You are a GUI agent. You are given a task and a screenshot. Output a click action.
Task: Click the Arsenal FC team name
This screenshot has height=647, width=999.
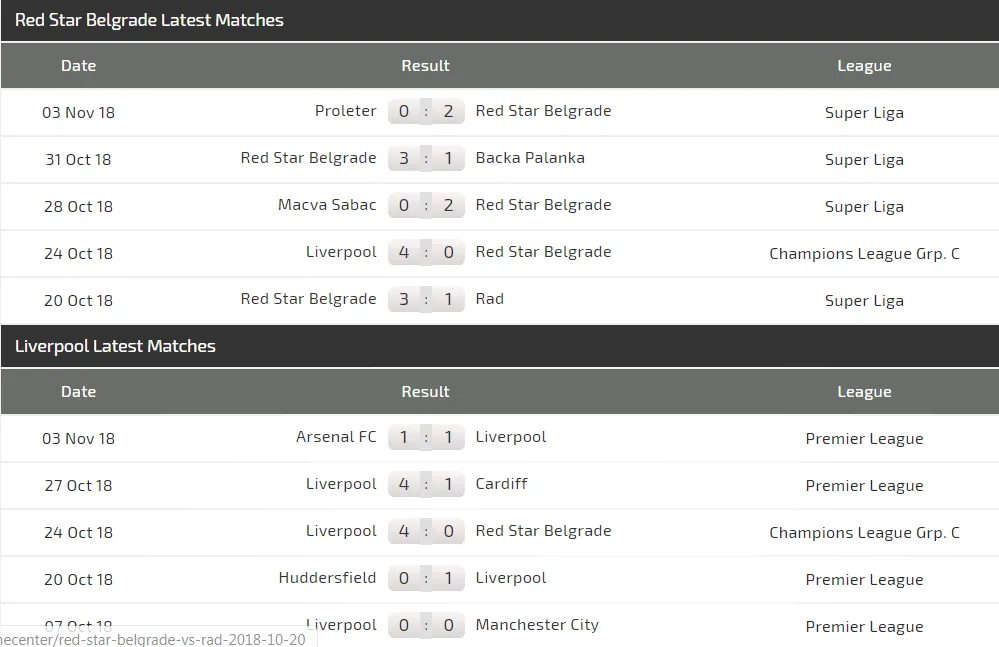336,437
